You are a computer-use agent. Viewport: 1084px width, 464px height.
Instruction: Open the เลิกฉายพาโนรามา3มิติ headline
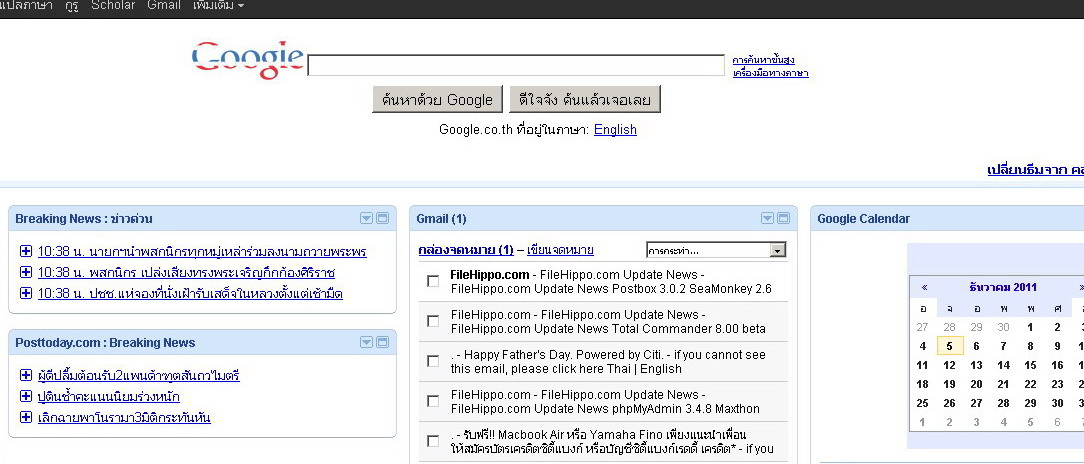coord(124,418)
